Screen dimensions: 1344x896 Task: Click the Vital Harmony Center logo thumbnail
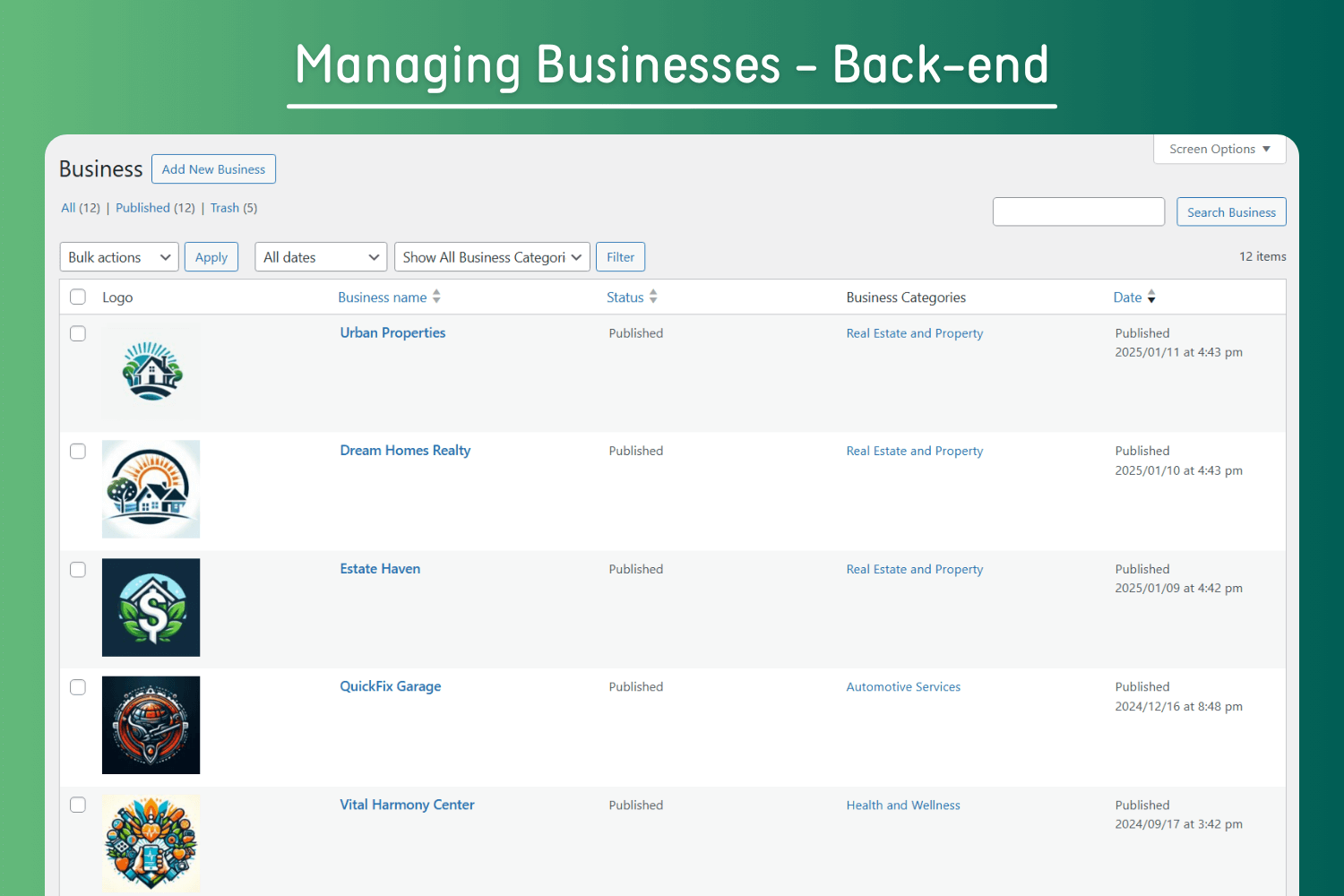(x=151, y=843)
